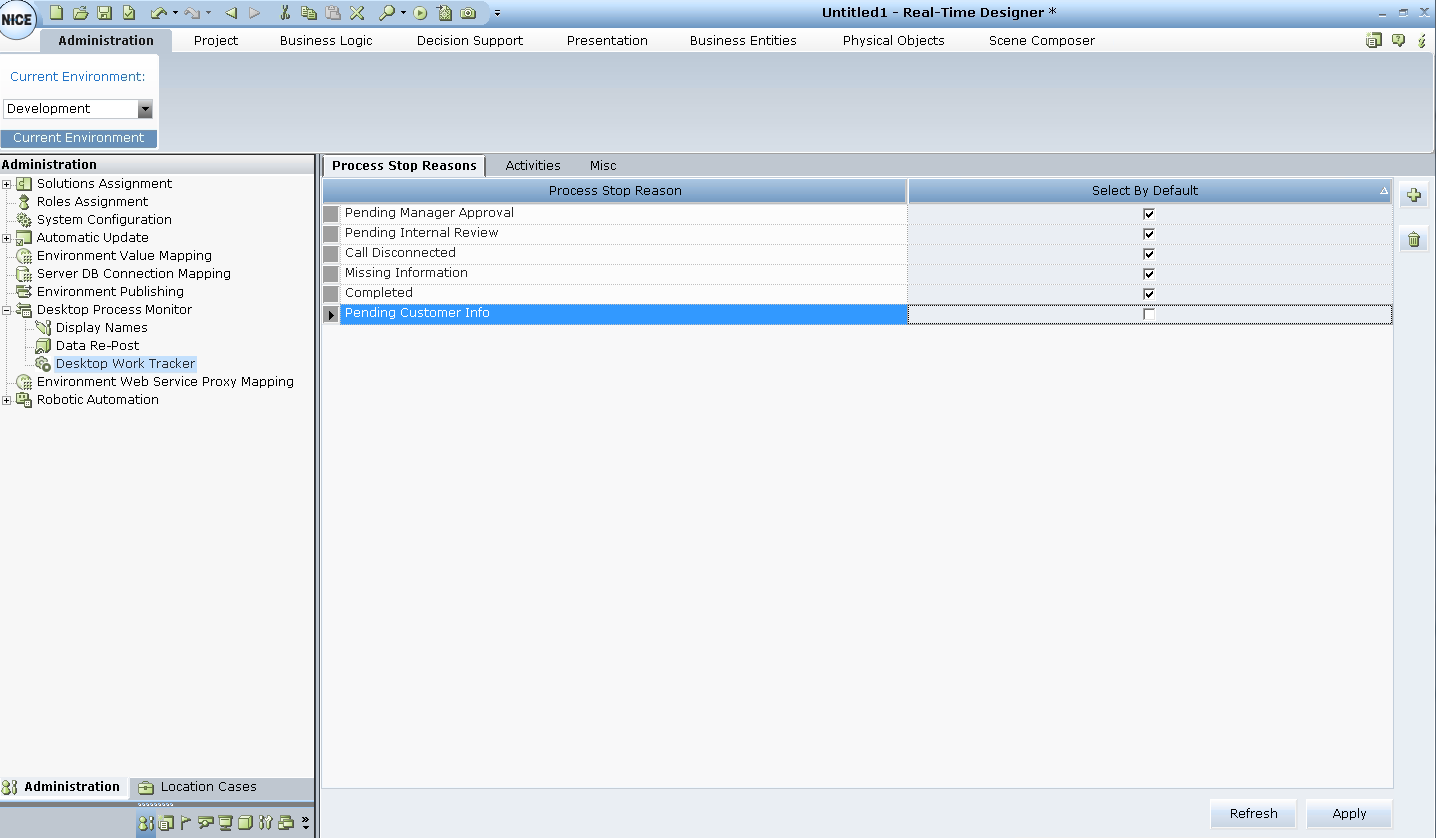1436x838 pixels.
Task: Click the Run play icon
Action: (x=420, y=13)
